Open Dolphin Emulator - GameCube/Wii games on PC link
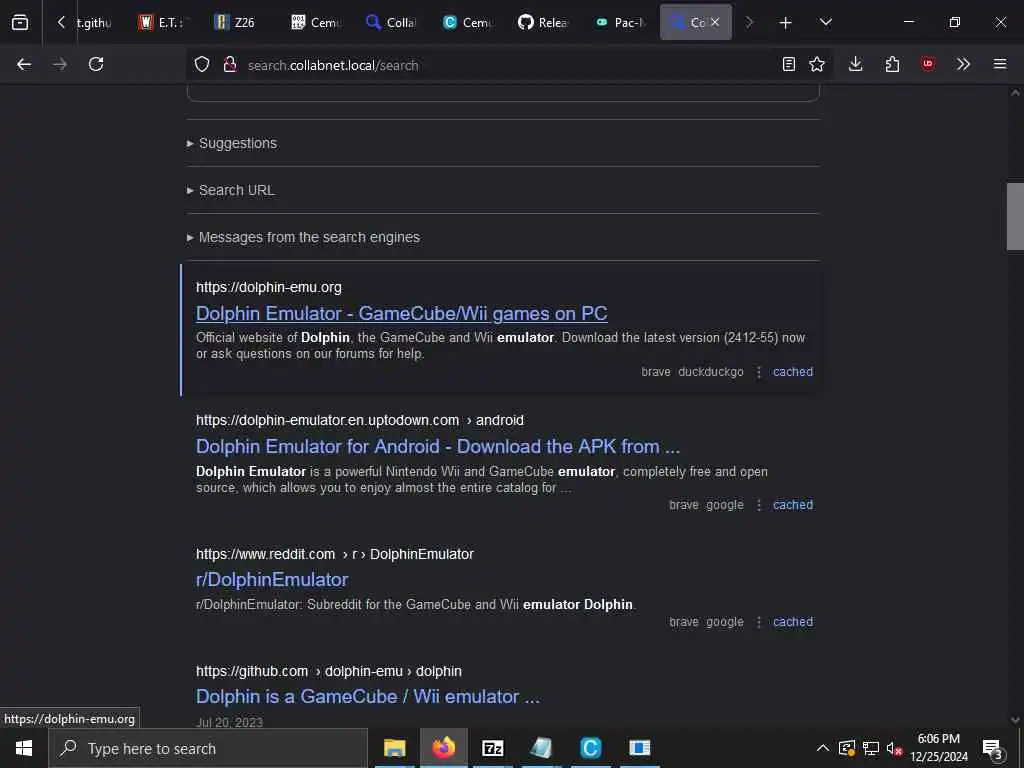This screenshot has height=768, width=1024. coord(402,313)
